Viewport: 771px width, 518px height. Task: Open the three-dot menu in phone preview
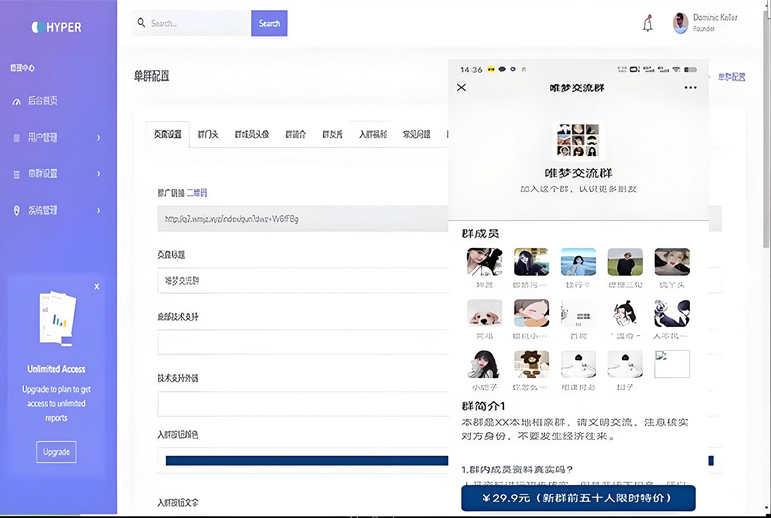690,88
